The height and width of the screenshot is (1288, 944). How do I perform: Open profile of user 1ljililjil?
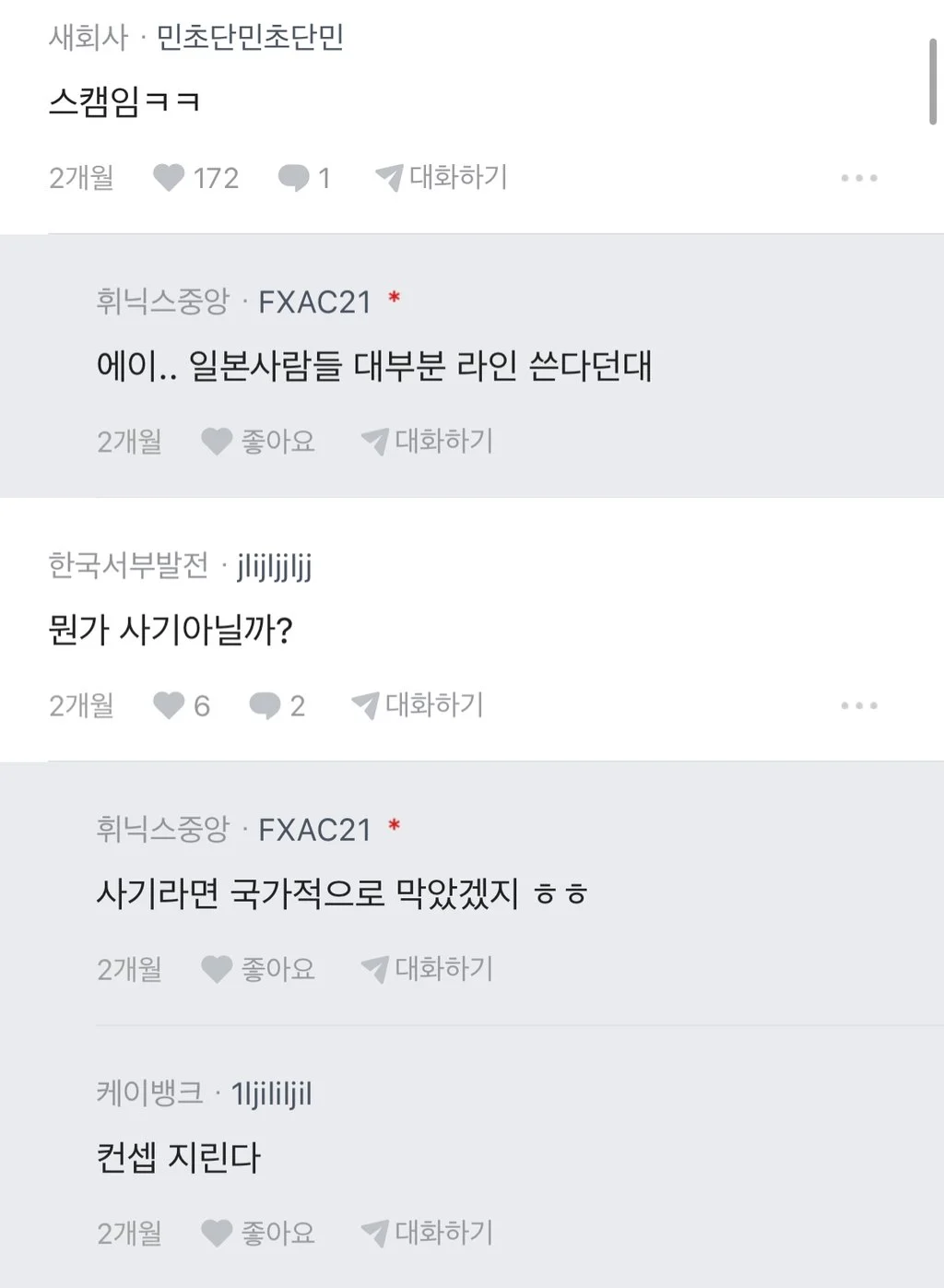tap(272, 1093)
